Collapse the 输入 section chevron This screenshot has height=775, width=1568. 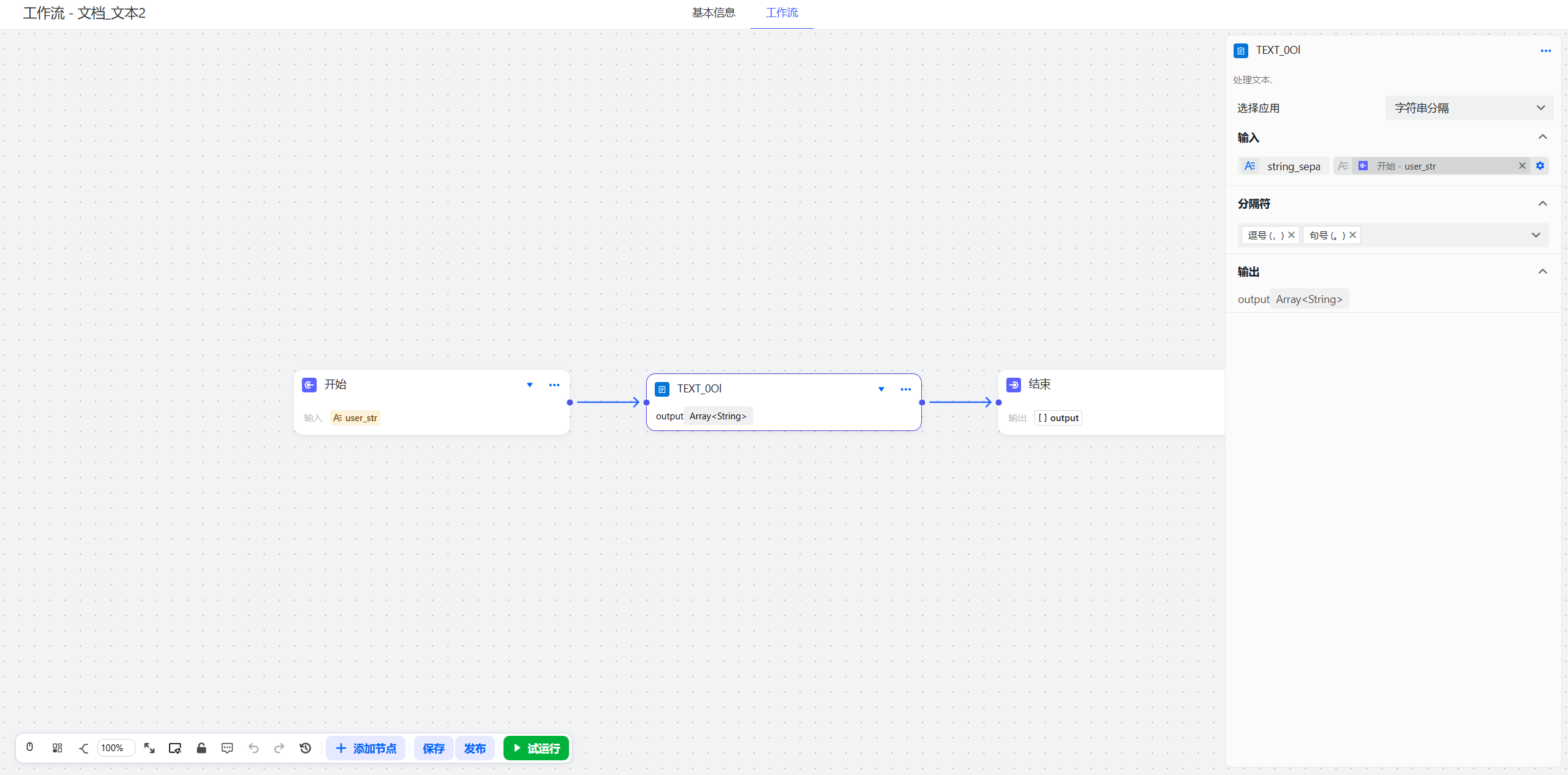(x=1542, y=137)
